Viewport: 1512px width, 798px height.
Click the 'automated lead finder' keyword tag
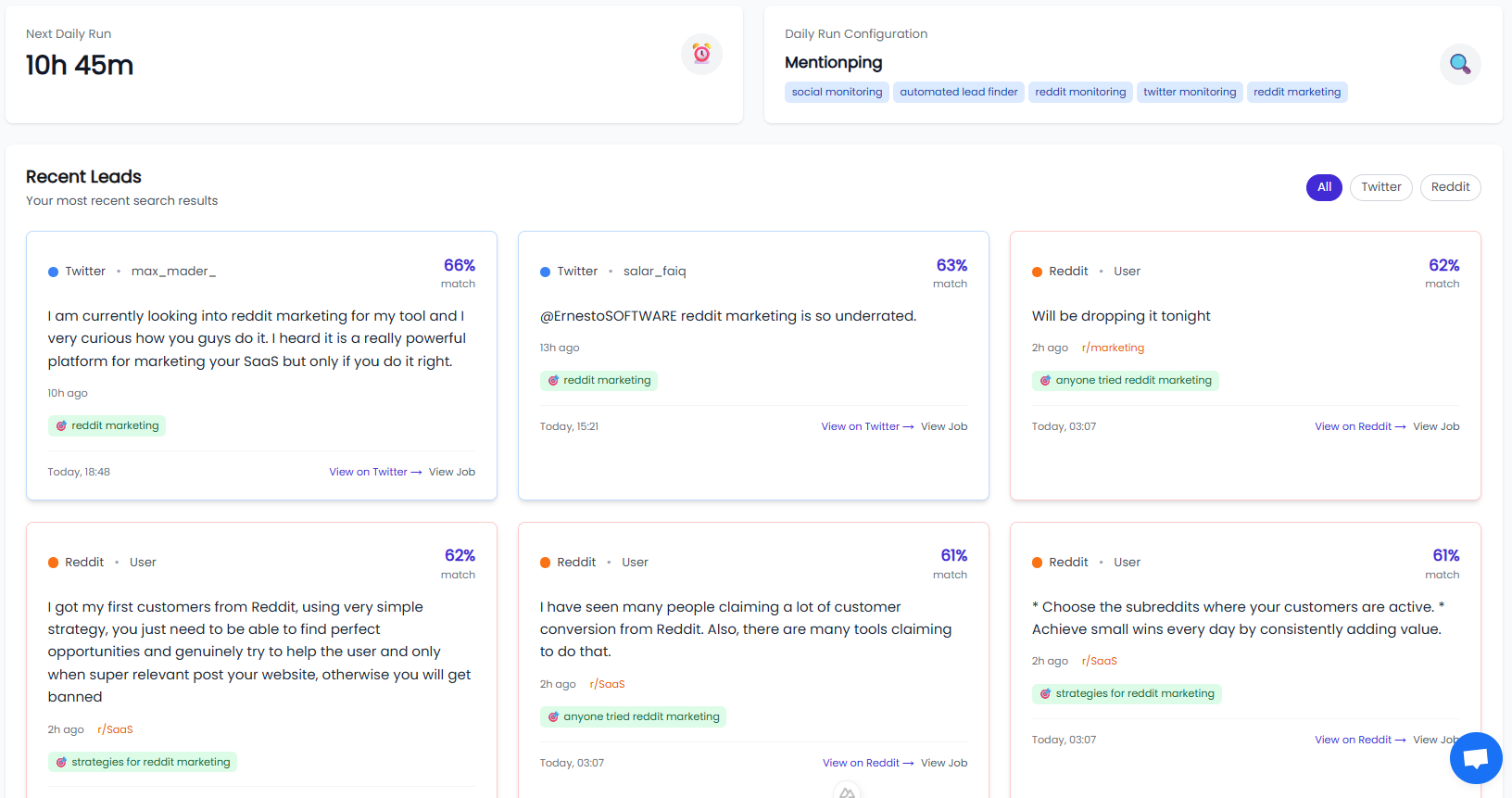point(958,92)
